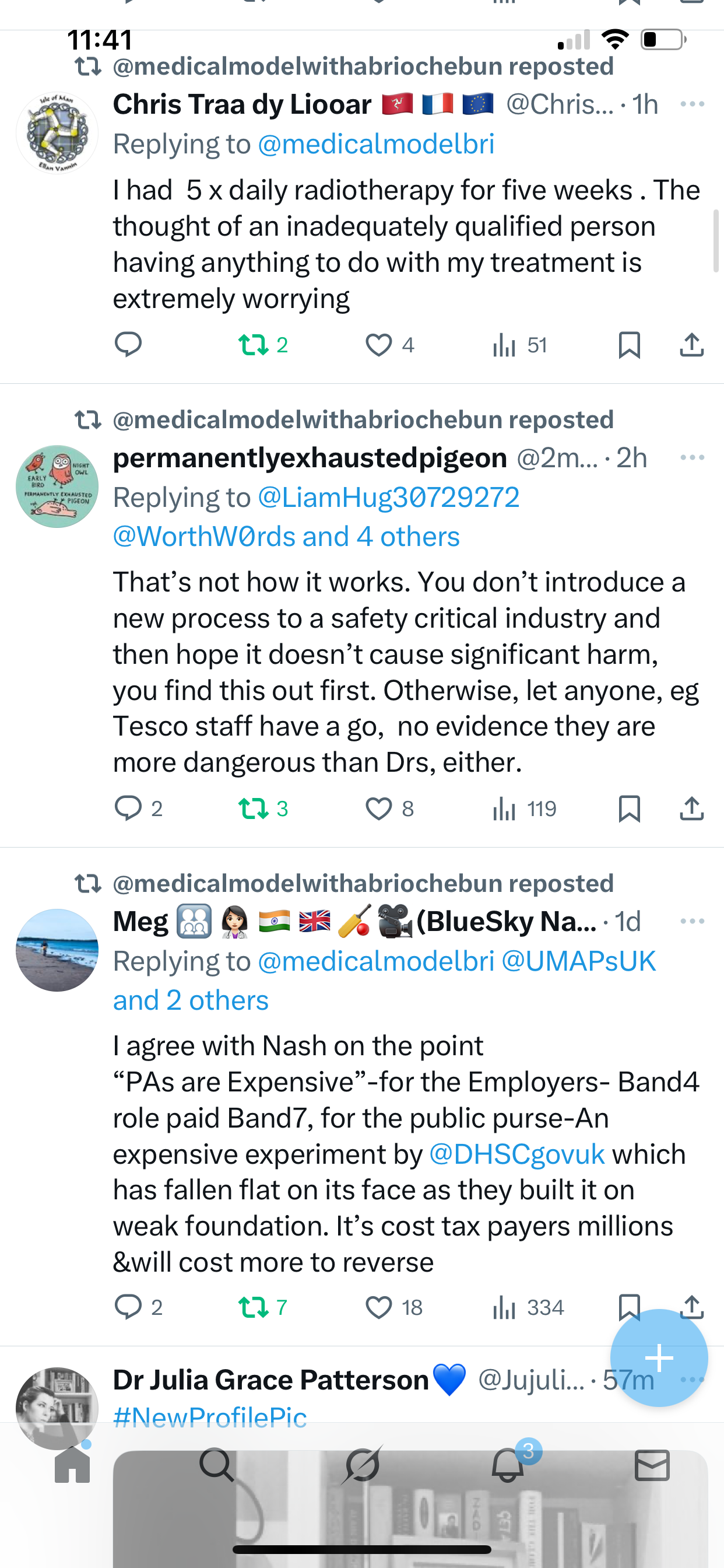
Task: Like Chris Traa dy Liooar's tweet
Action: (x=379, y=345)
